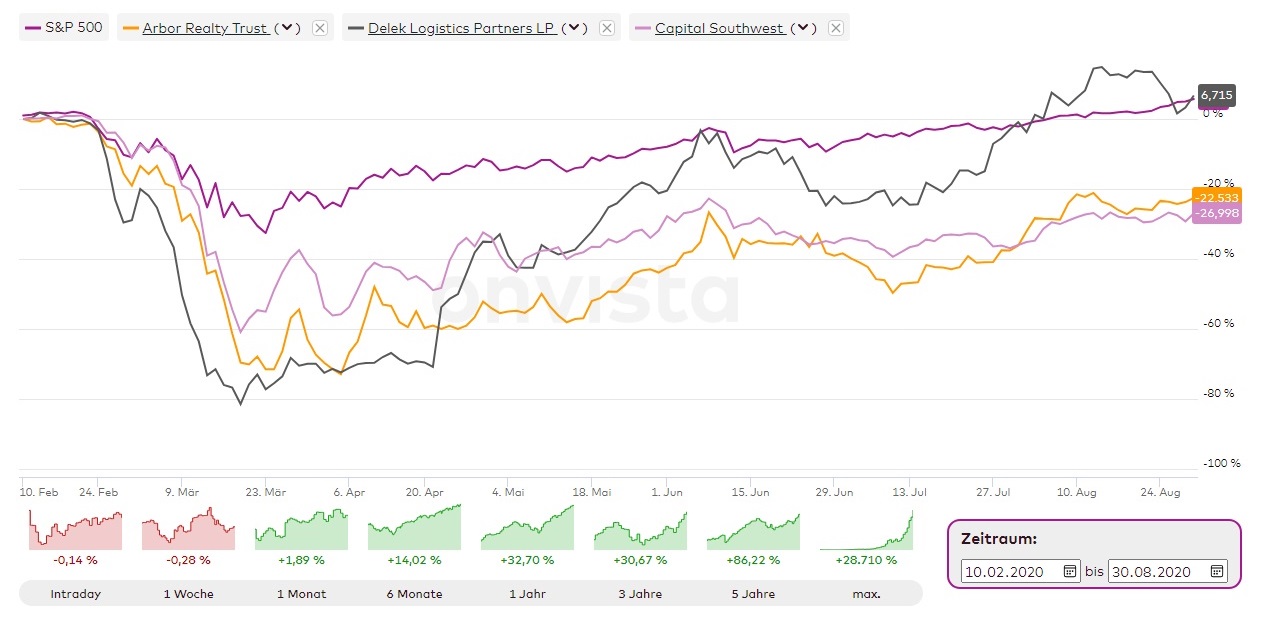Remove Delek Logistics Partners LP from chart
The height and width of the screenshot is (625, 1279).
click(606, 28)
